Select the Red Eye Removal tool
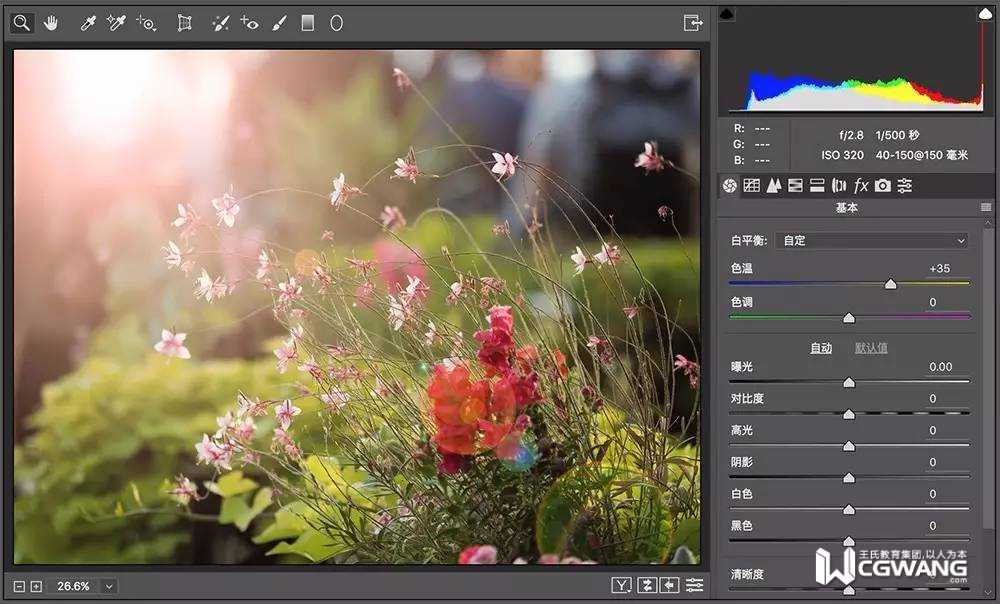Screen dimensions: 1000x604 tap(249, 24)
